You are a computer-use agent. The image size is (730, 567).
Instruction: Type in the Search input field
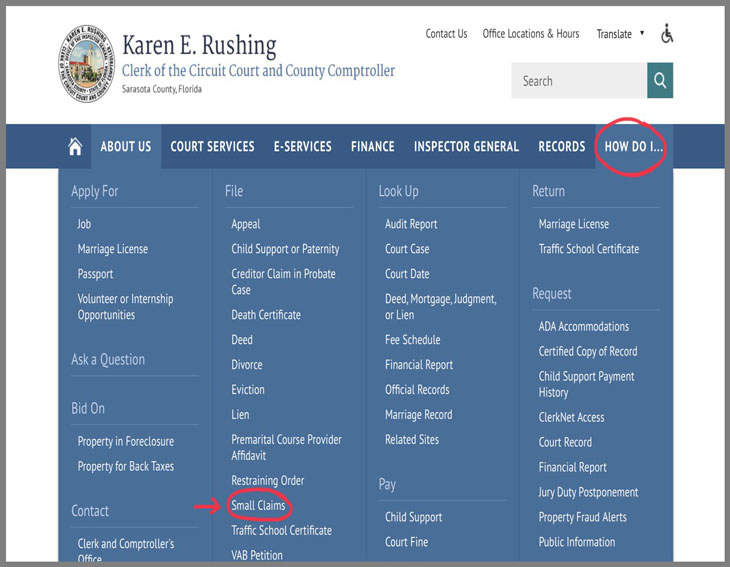tap(578, 81)
